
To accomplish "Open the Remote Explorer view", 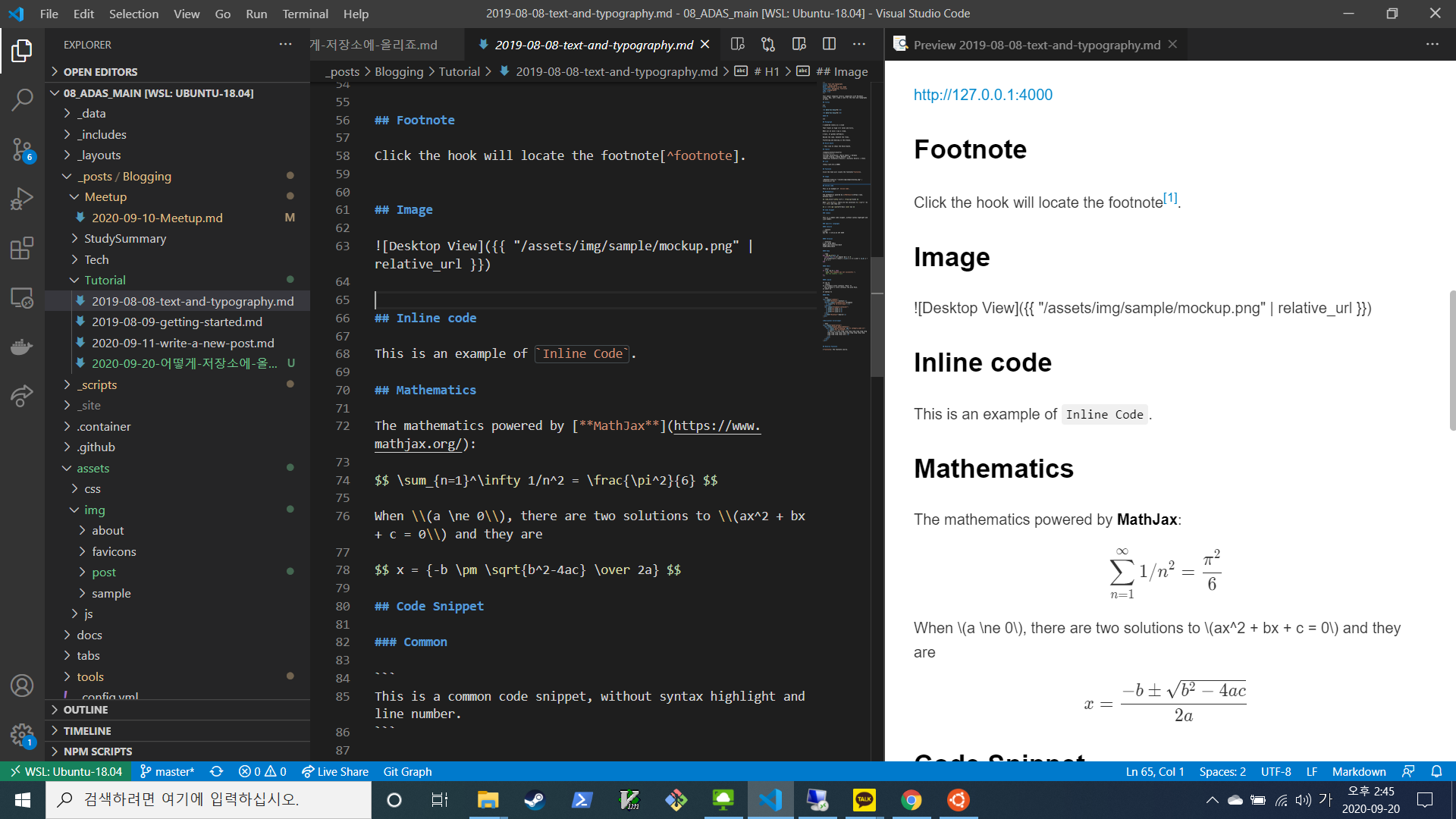I will 22,298.
